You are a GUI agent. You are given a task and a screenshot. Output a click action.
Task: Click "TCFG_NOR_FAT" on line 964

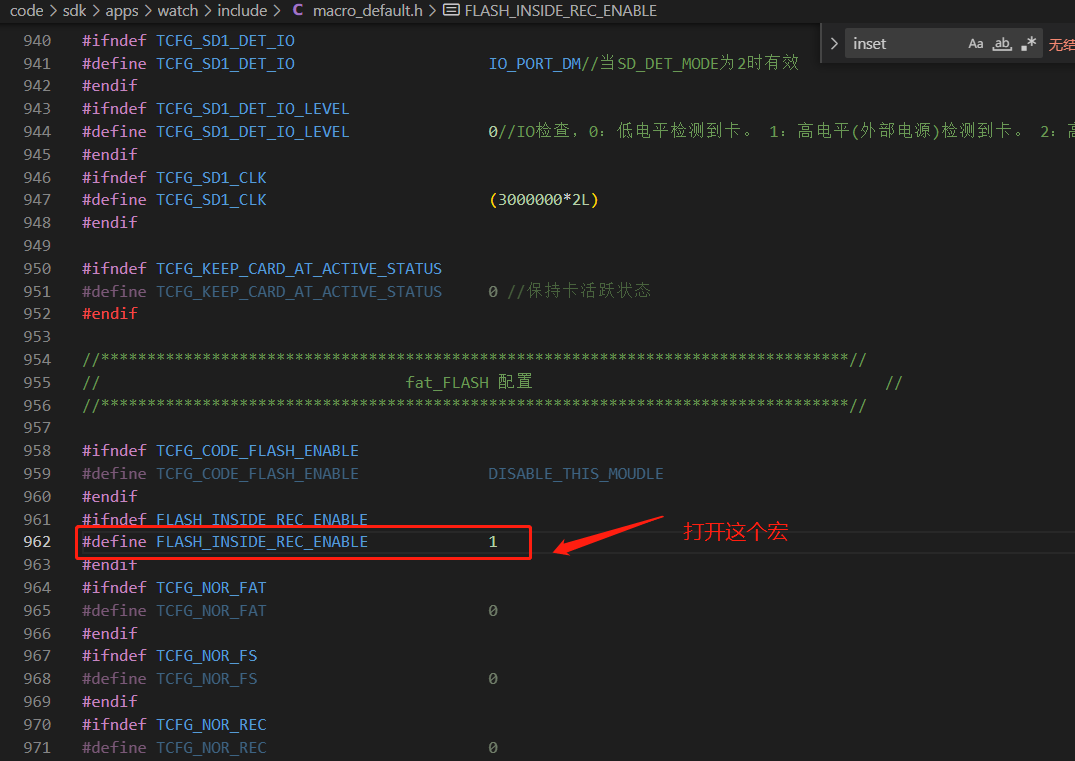click(211, 588)
